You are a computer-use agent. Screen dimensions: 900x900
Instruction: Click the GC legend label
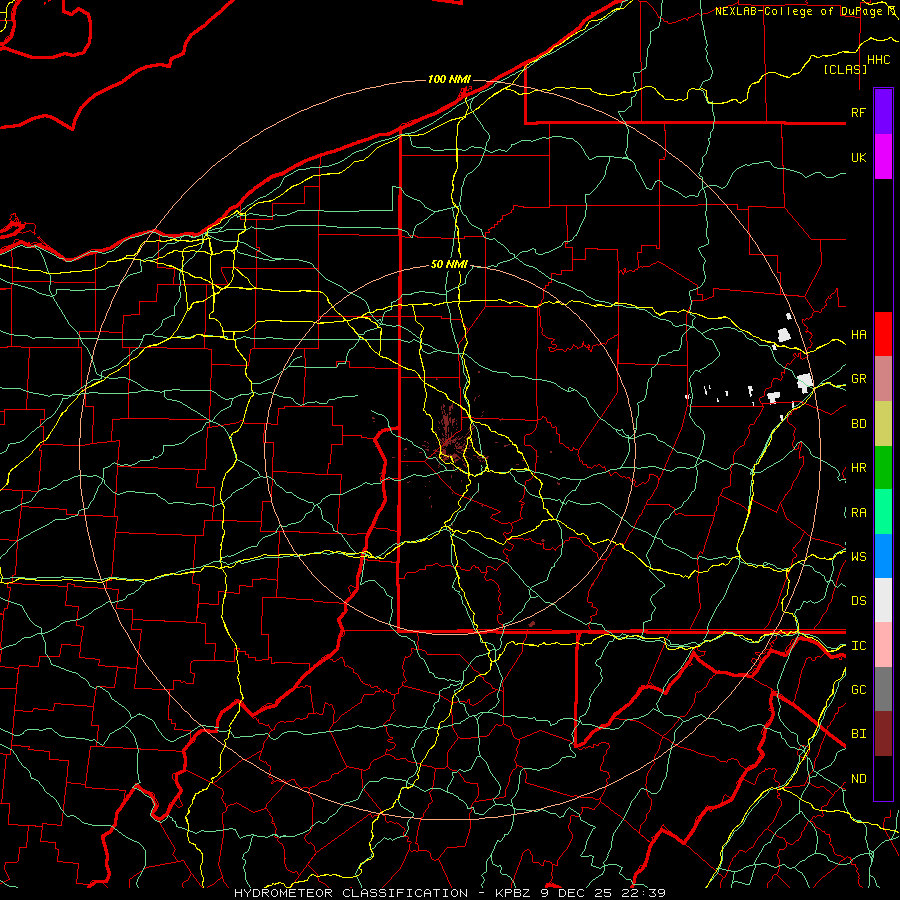858,689
